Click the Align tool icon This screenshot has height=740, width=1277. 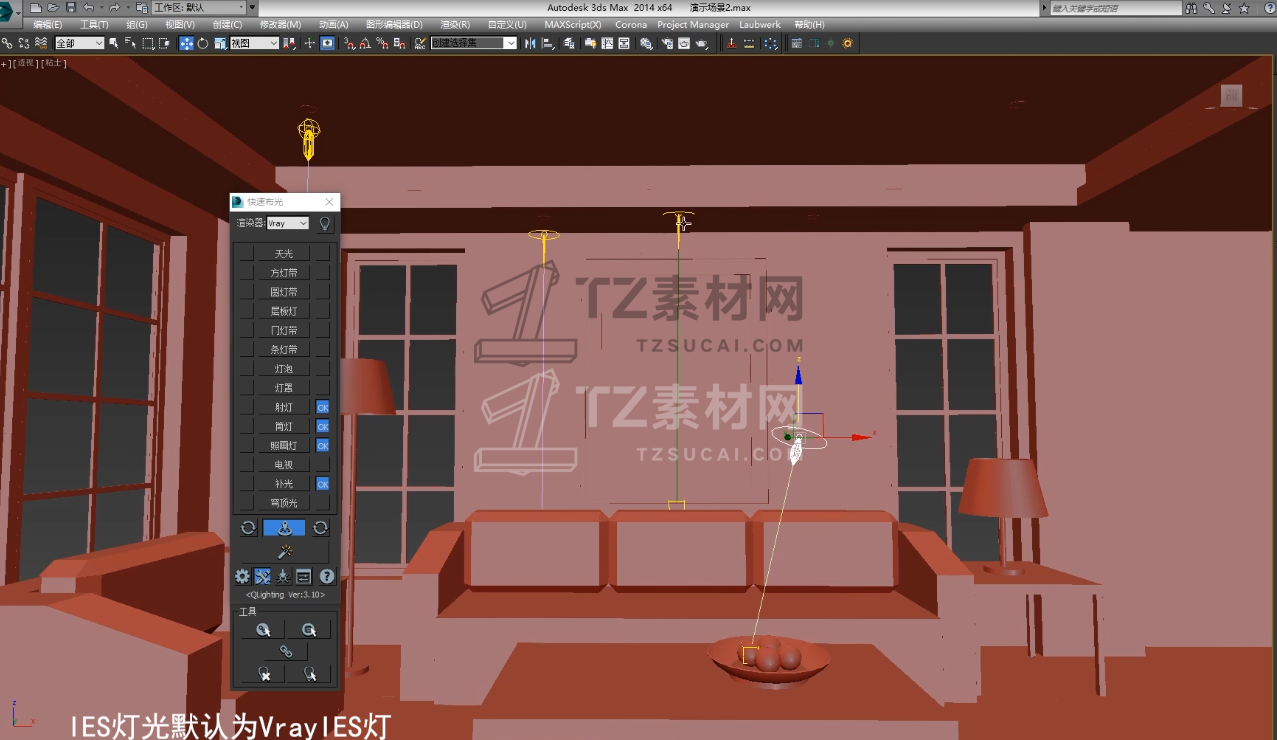tap(546, 43)
